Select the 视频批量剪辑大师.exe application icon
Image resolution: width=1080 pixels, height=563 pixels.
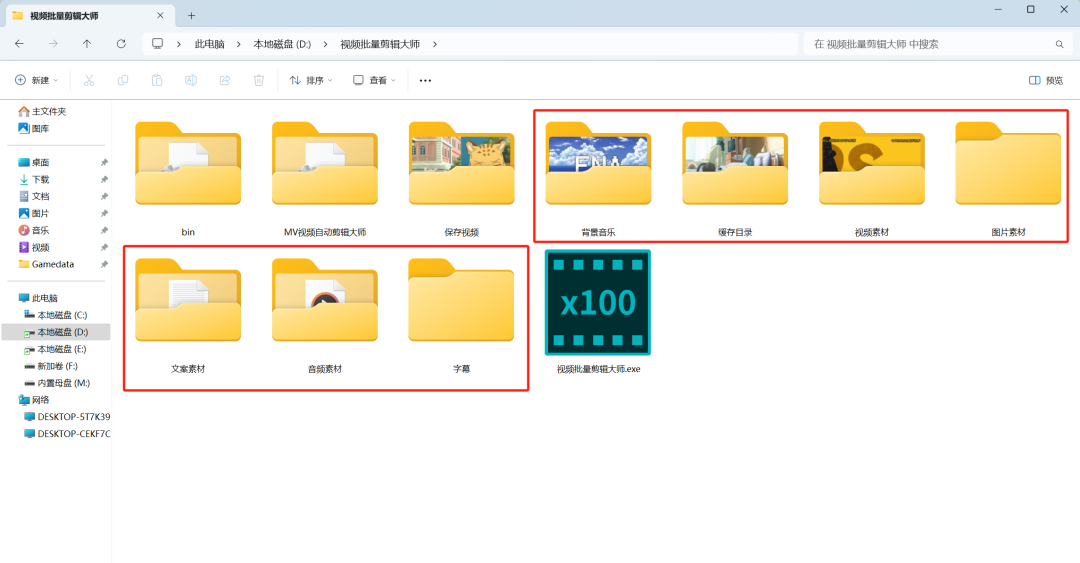pyautogui.click(x=598, y=303)
